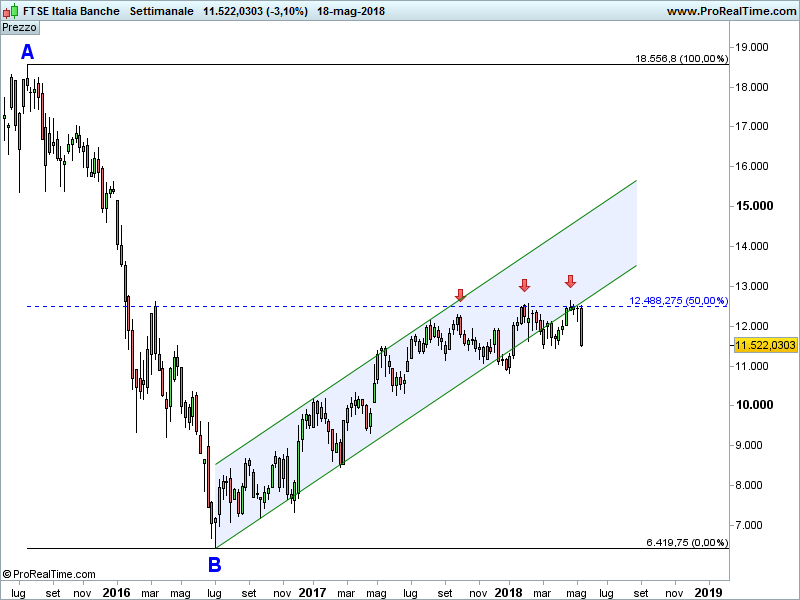Click the 7.000 price axis label

[x=749, y=525]
